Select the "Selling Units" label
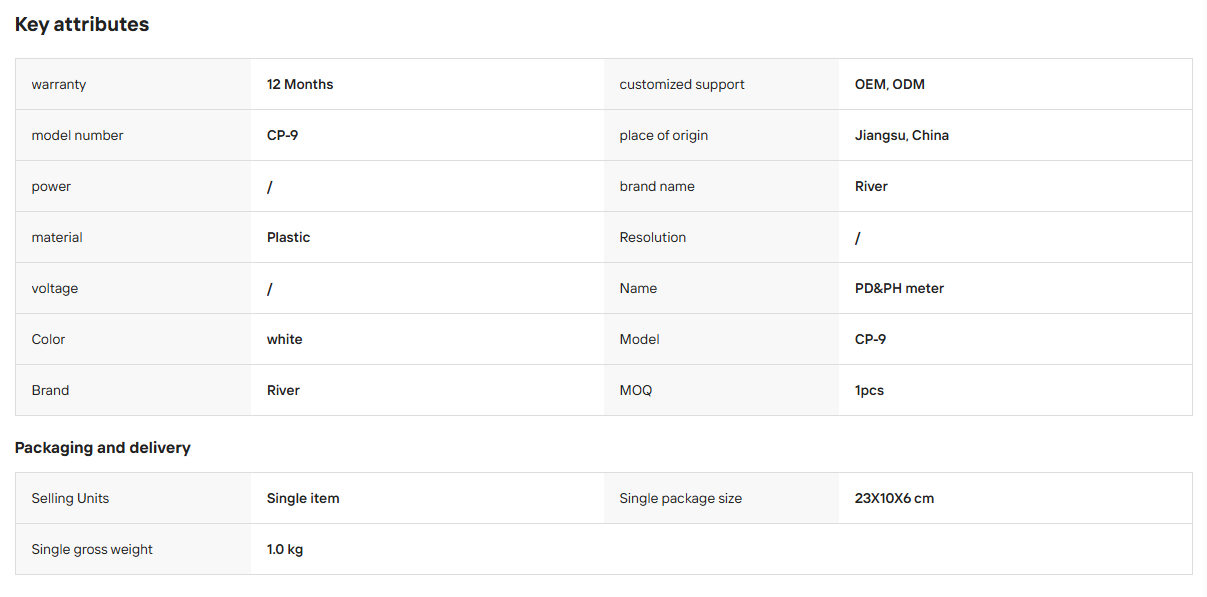 [70, 499]
